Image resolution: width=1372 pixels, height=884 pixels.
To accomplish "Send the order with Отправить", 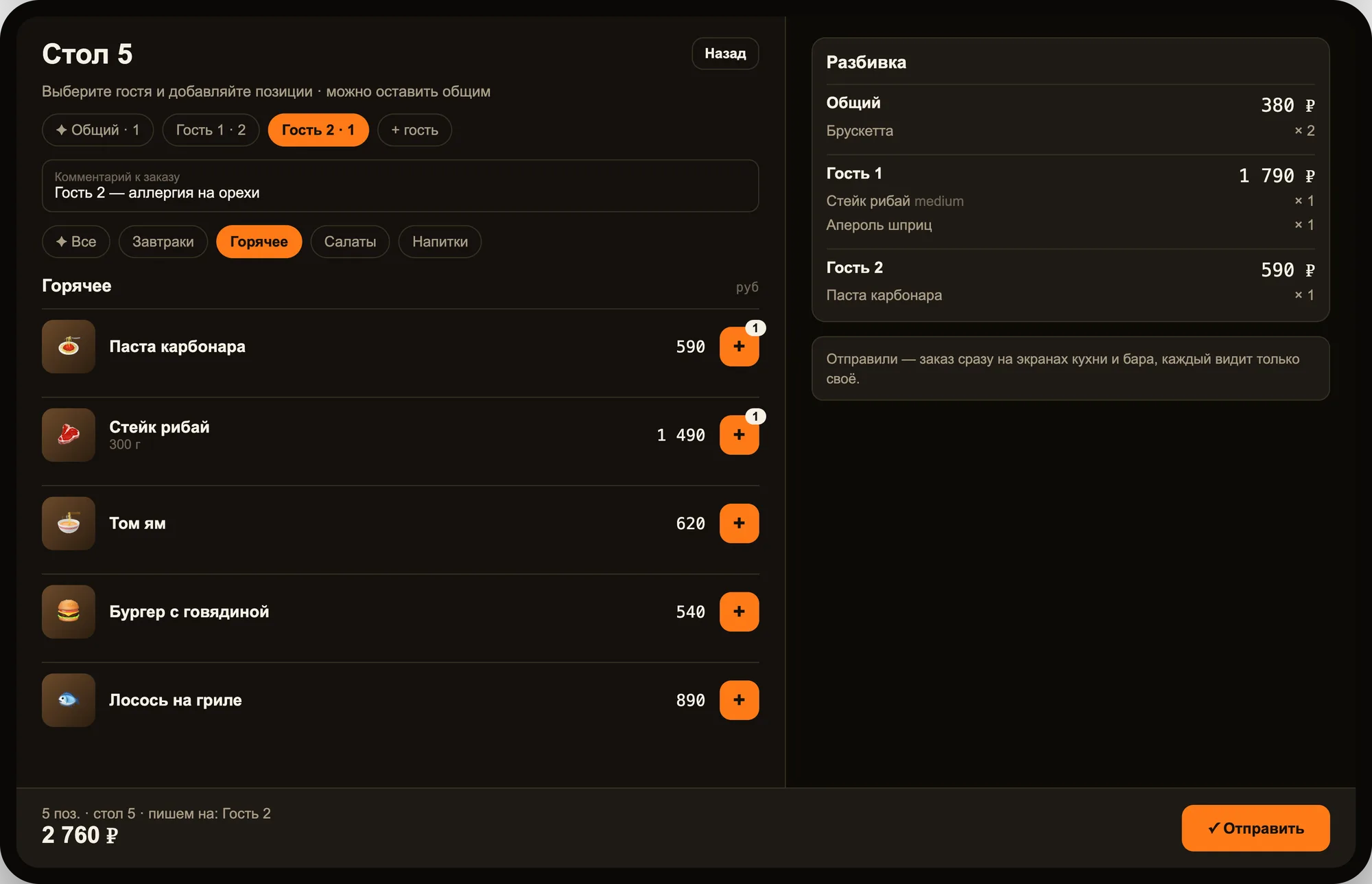I will (1255, 828).
